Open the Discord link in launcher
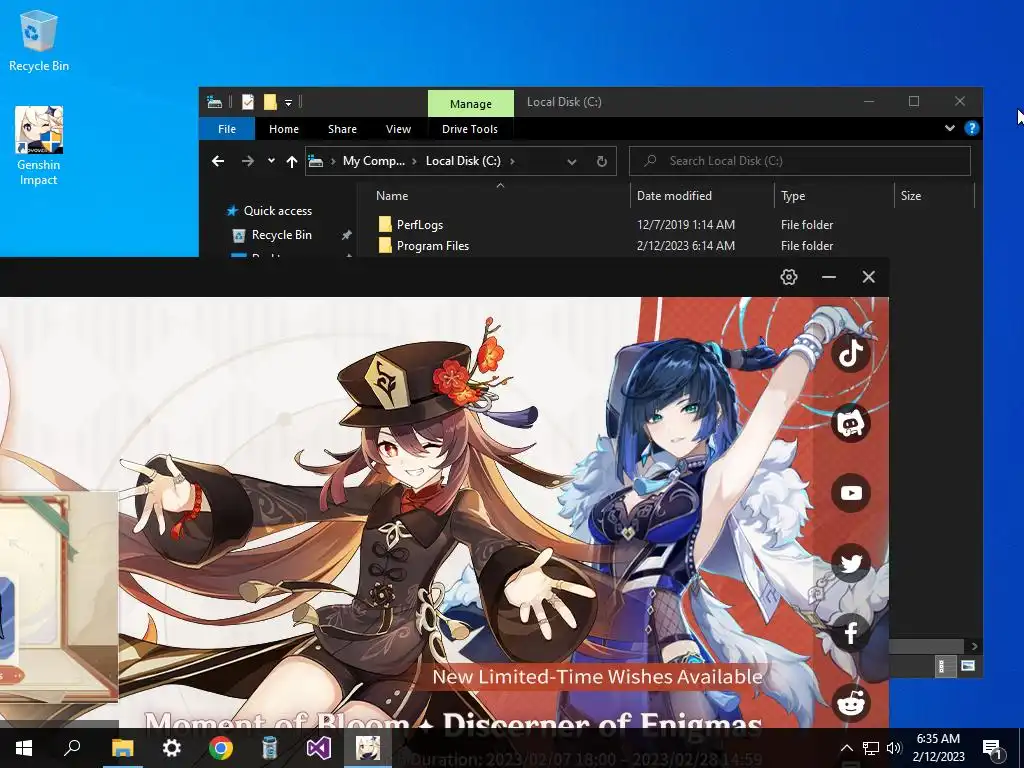1024x768 pixels. [851, 423]
